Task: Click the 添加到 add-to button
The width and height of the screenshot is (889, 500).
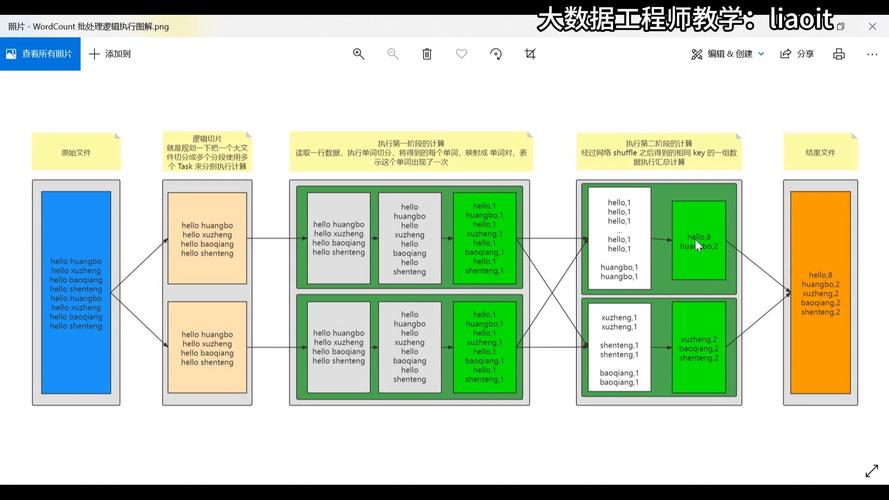Action: (x=110, y=54)
